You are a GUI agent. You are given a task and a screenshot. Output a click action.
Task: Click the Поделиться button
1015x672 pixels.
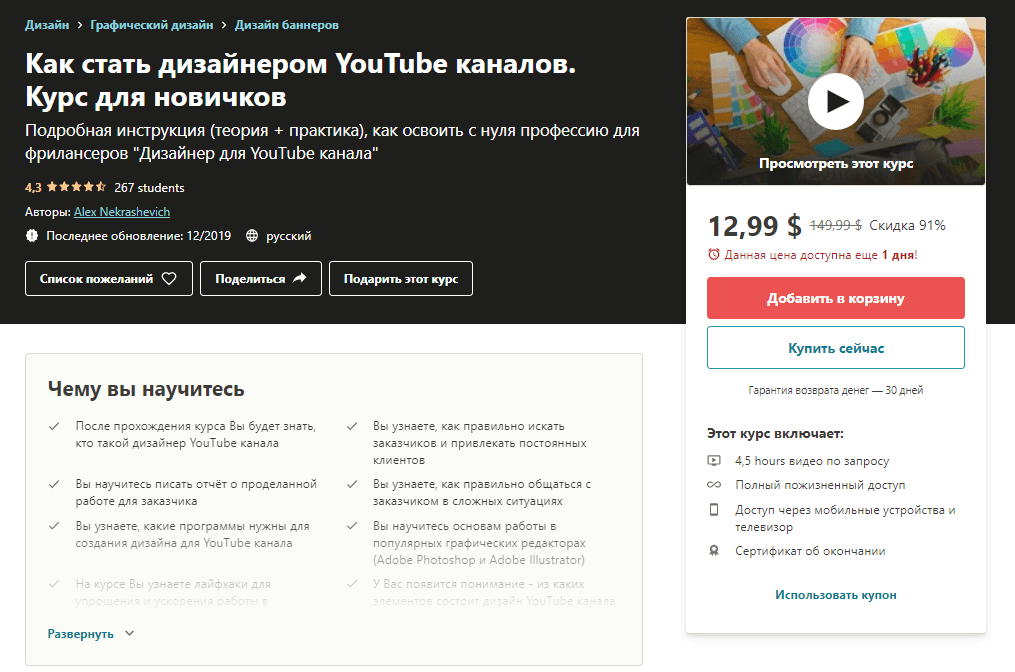[261, 278]
